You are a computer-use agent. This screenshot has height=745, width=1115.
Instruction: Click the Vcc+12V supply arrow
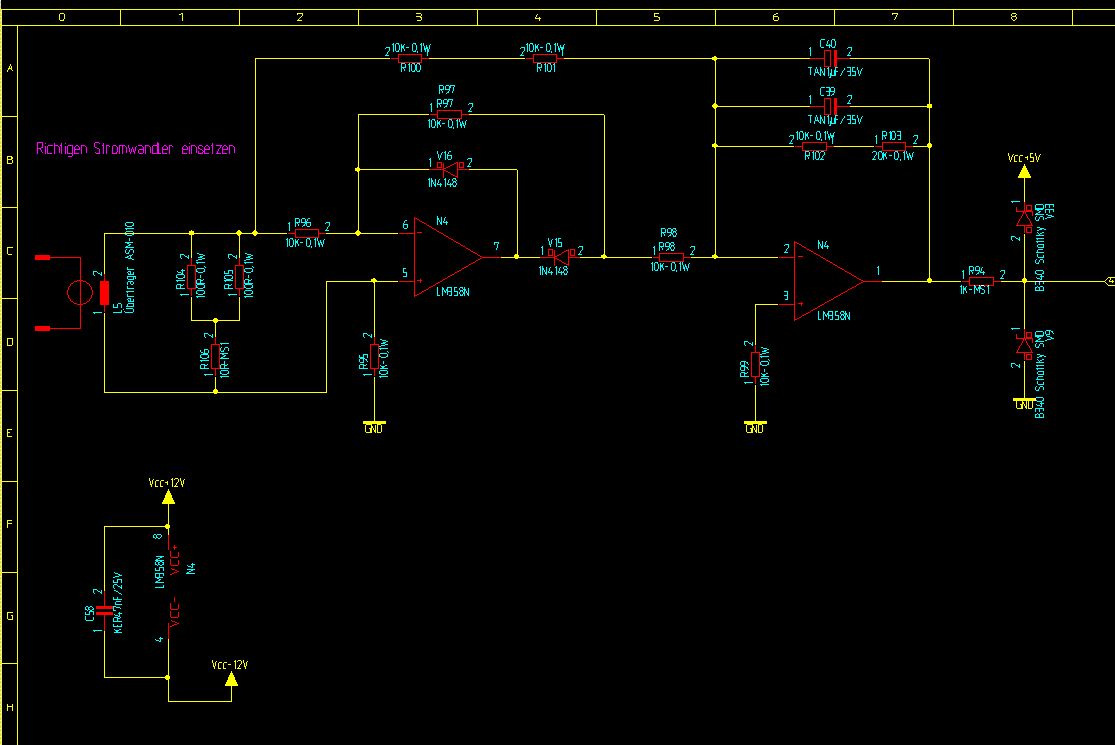[x=168, y=497]
